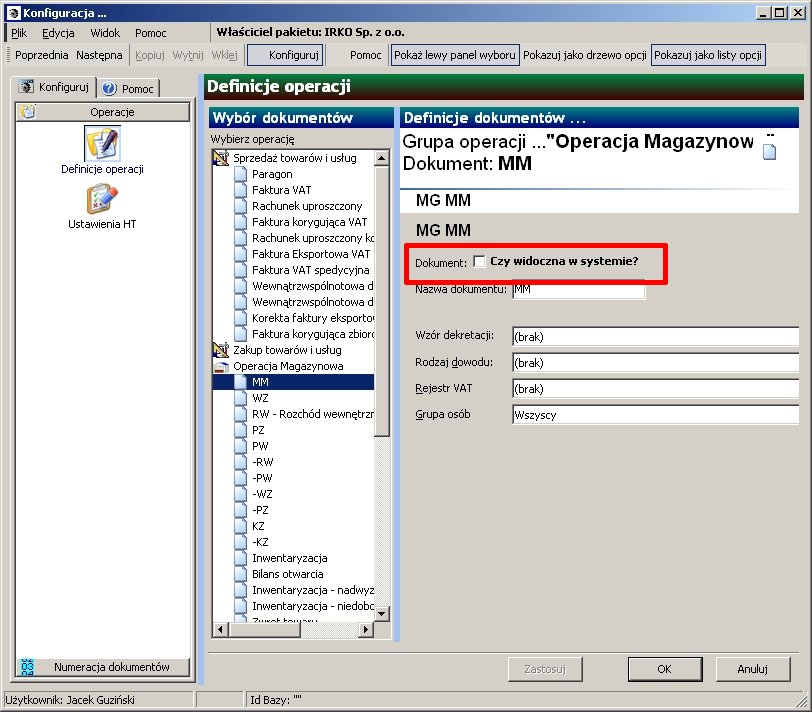Screen dimensions: 812x712
Task: Switch to the Pomoc tab
Action: [129, 89]
